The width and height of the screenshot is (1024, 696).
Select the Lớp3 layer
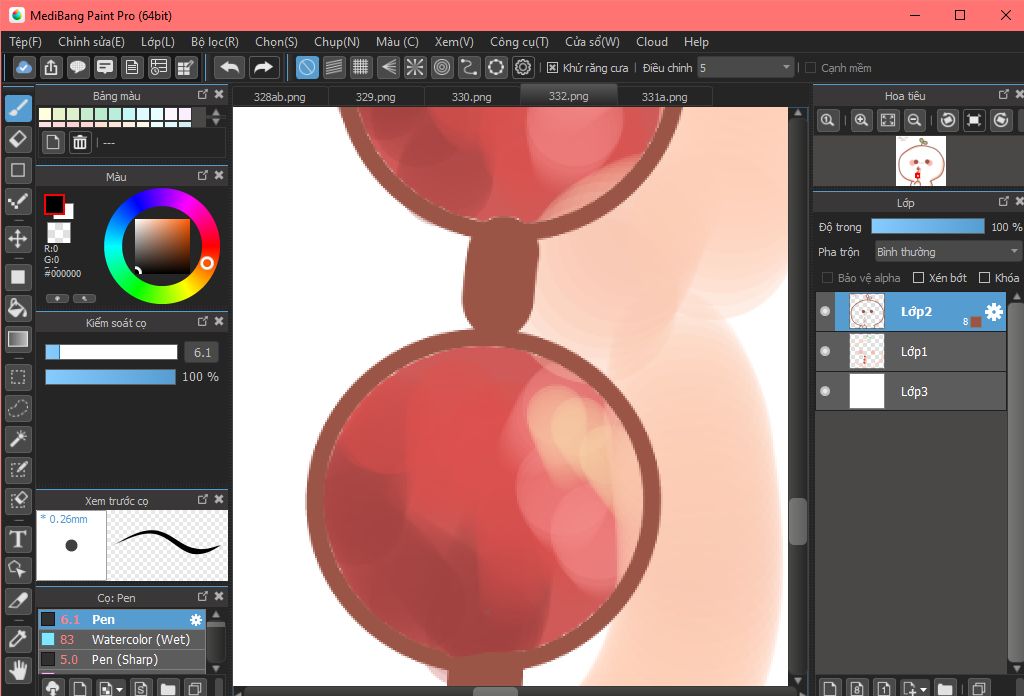point(910,391)
